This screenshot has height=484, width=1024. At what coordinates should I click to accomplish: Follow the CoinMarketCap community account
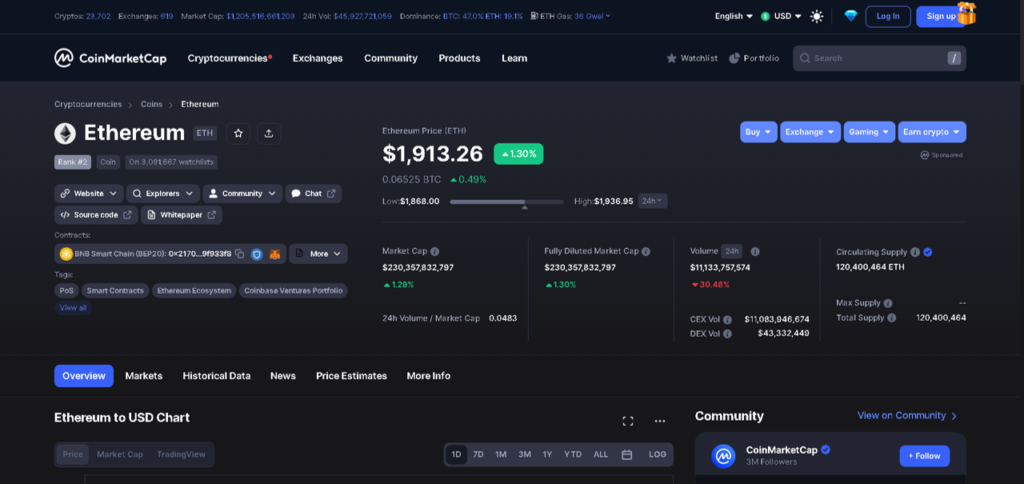924,456
